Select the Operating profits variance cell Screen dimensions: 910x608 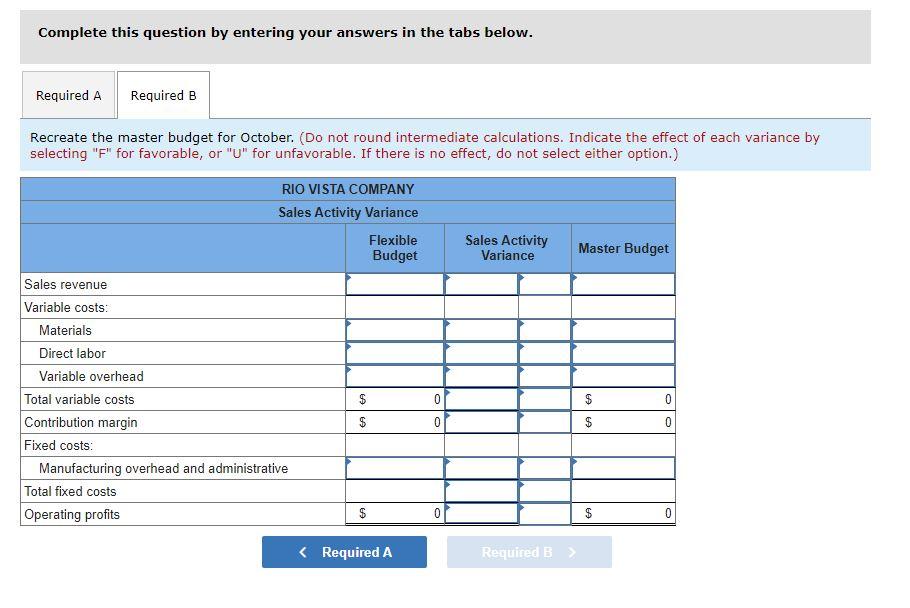480,513
